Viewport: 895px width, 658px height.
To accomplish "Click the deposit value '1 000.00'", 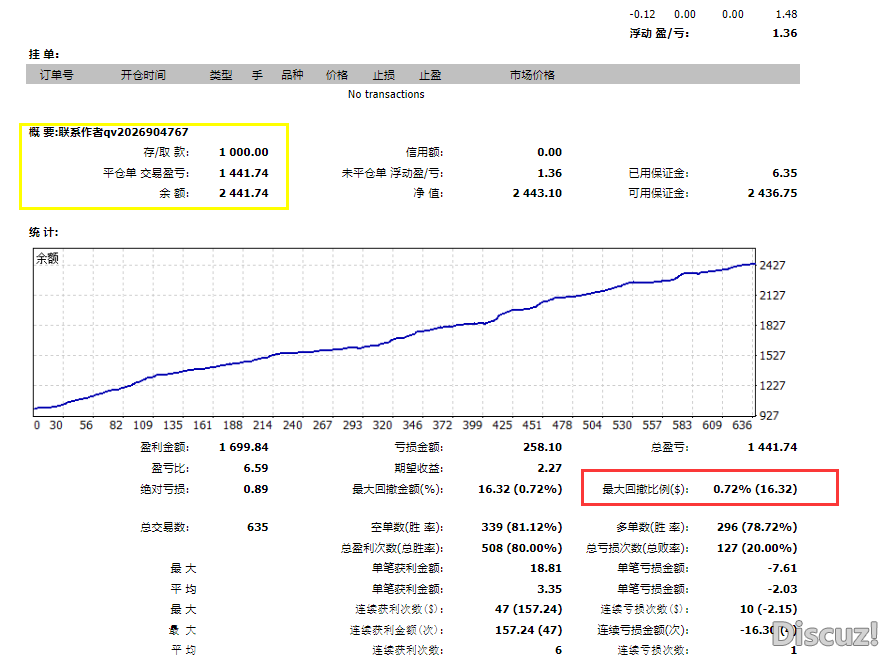I will (244, 152).
